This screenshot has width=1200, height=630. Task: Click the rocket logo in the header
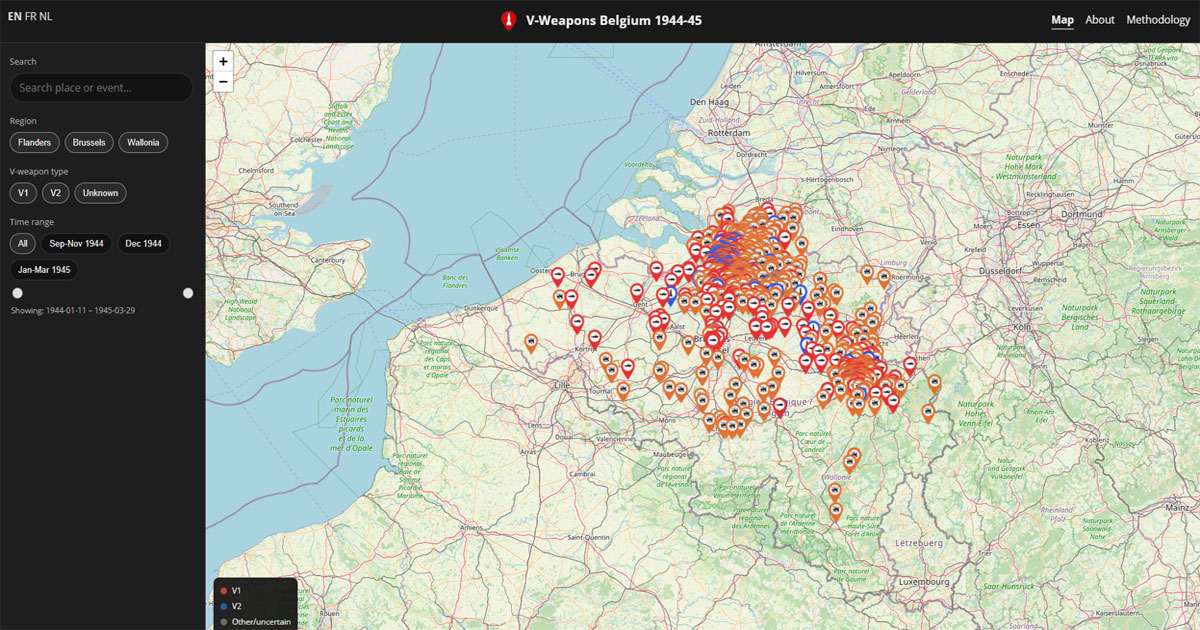(510, 19)
